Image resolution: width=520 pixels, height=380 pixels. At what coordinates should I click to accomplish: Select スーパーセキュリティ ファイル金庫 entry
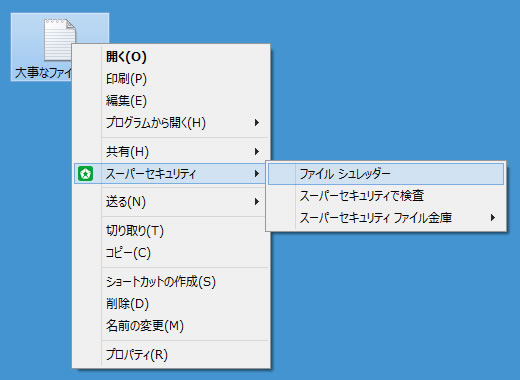point(386,218)
